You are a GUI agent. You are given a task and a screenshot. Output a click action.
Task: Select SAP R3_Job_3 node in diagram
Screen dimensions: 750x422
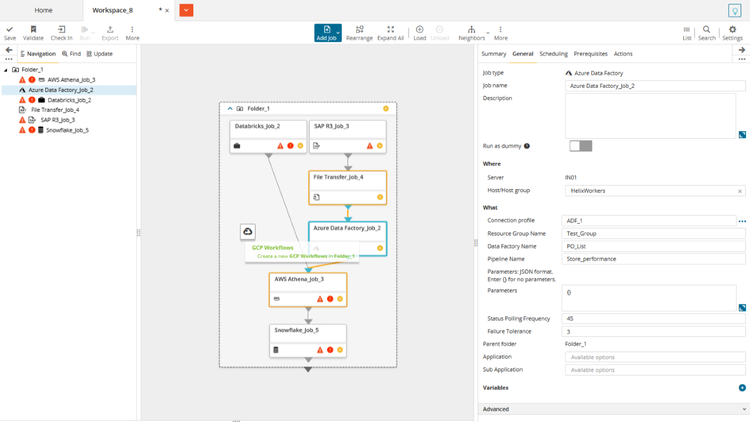point(348,136)
